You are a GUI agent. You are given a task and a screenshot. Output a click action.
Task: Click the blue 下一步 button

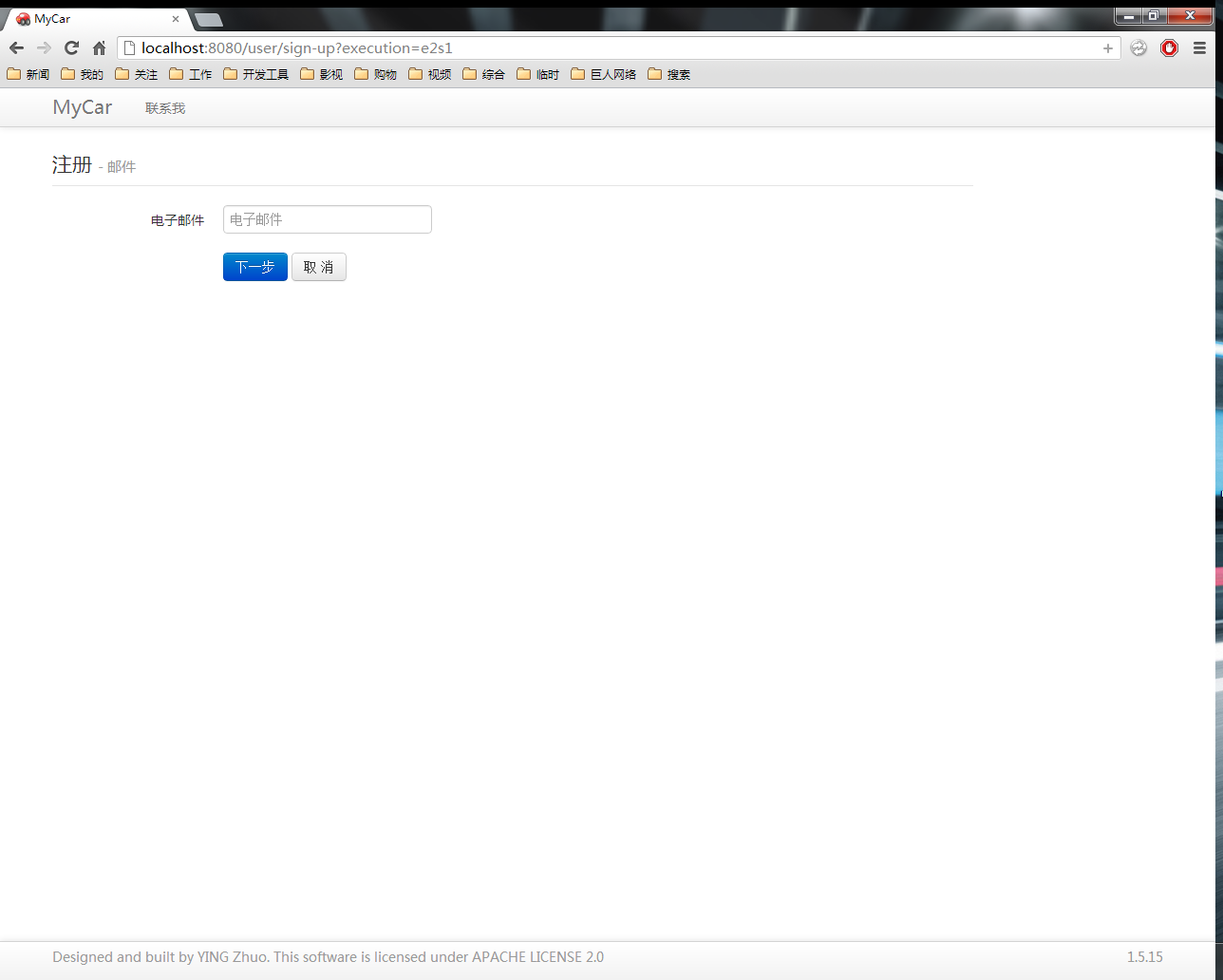click(x=255, y=267)
